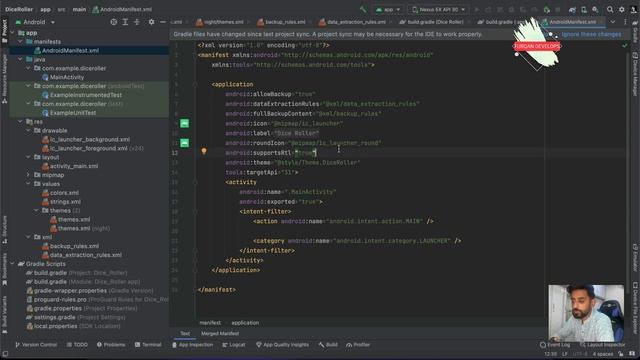Click the account avatar icon at top right
The width and height of the screenshot is (640, 360).
pyautogui.click(x=633, y=9)
